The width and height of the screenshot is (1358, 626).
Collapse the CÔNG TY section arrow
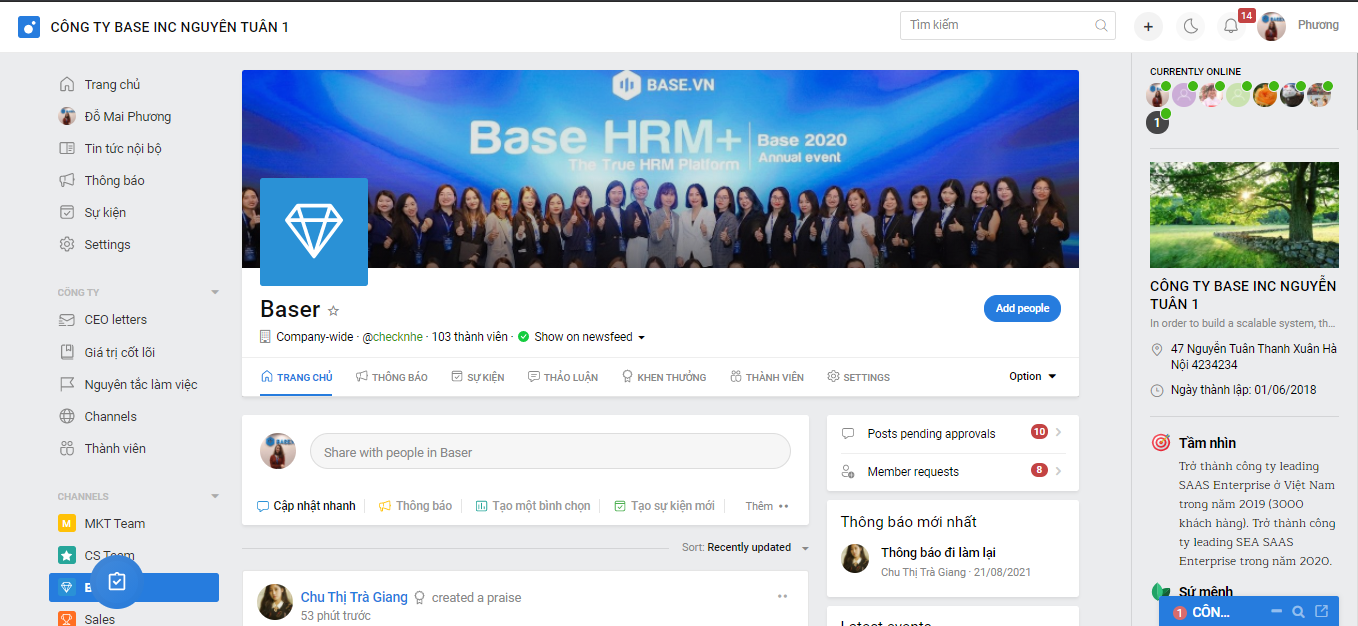[214, 293]
